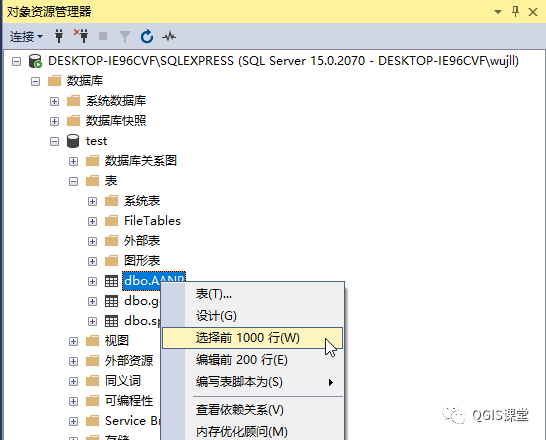Close the 对象资源管理器 panel
Image resolution: width=546 pixels, height=440 pixels.
533,12
